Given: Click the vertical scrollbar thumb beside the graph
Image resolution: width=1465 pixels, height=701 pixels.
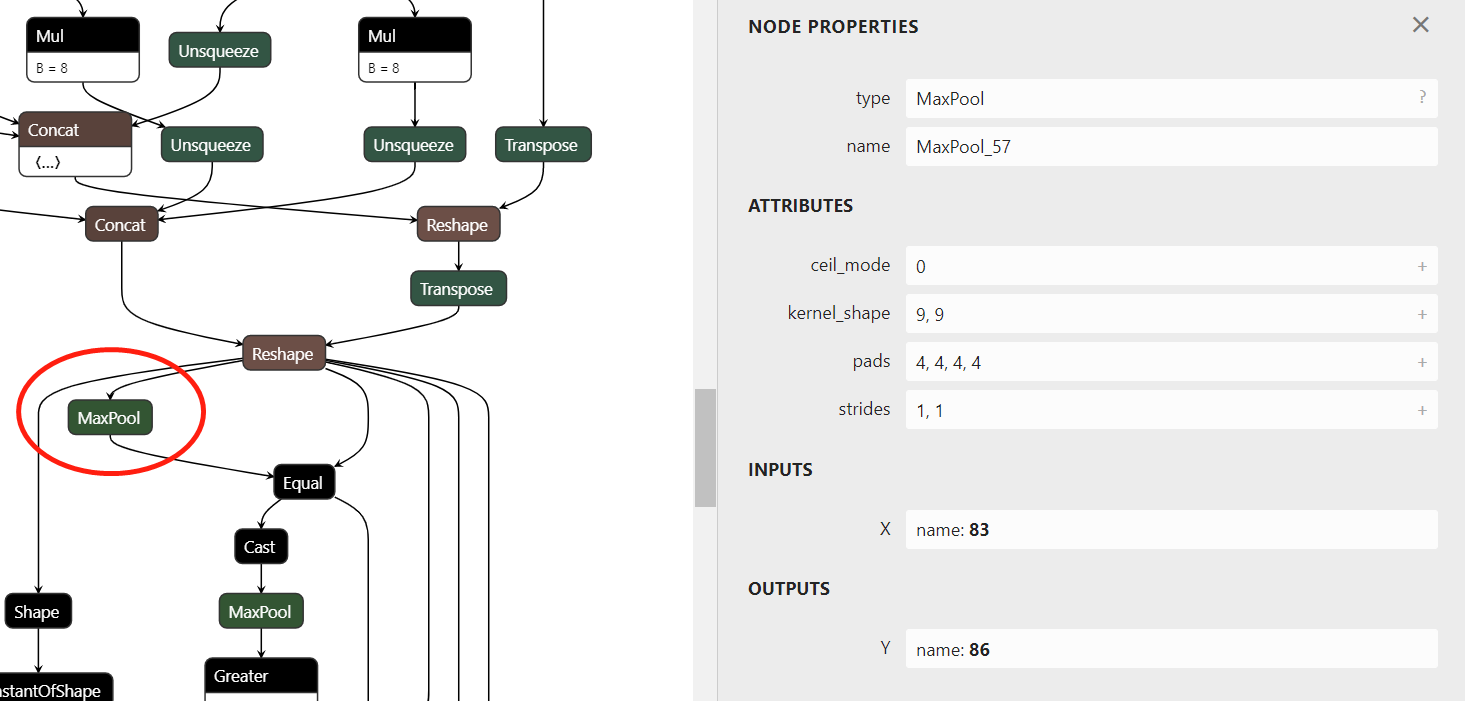Looking at the screenshot, I should point(705,447).
